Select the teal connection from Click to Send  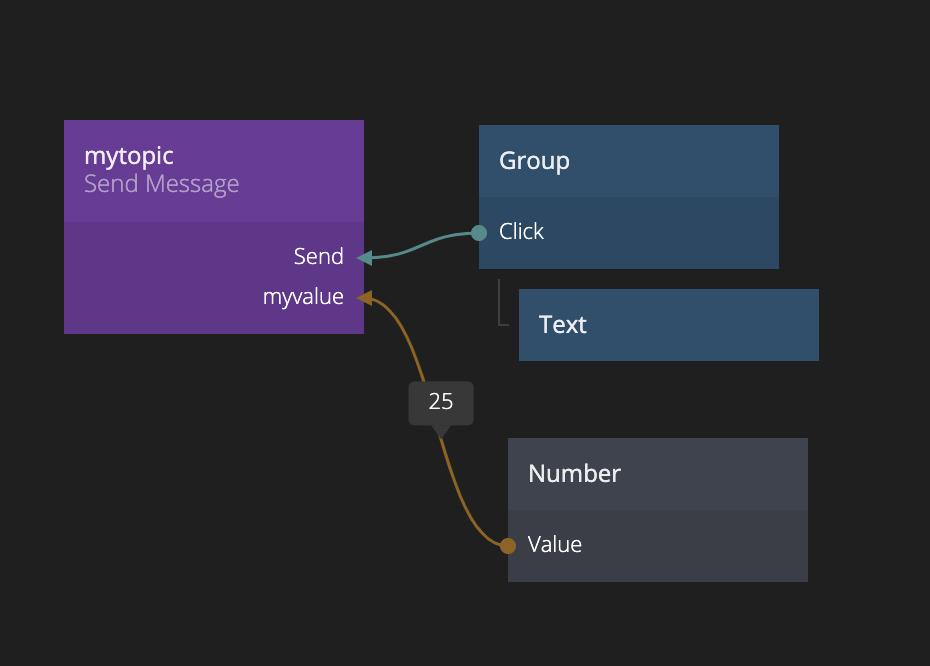420,247
